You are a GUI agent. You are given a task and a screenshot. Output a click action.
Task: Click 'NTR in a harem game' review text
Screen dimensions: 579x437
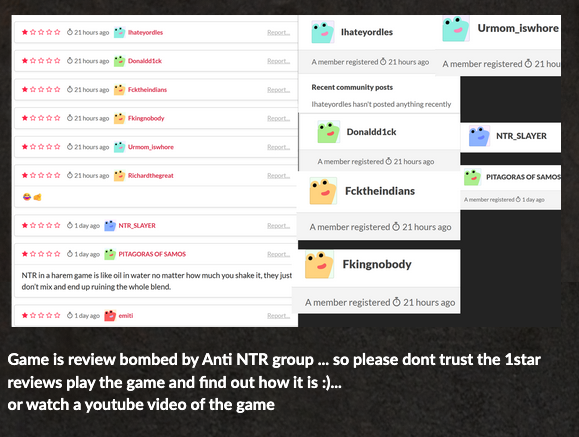click(157, 281)
